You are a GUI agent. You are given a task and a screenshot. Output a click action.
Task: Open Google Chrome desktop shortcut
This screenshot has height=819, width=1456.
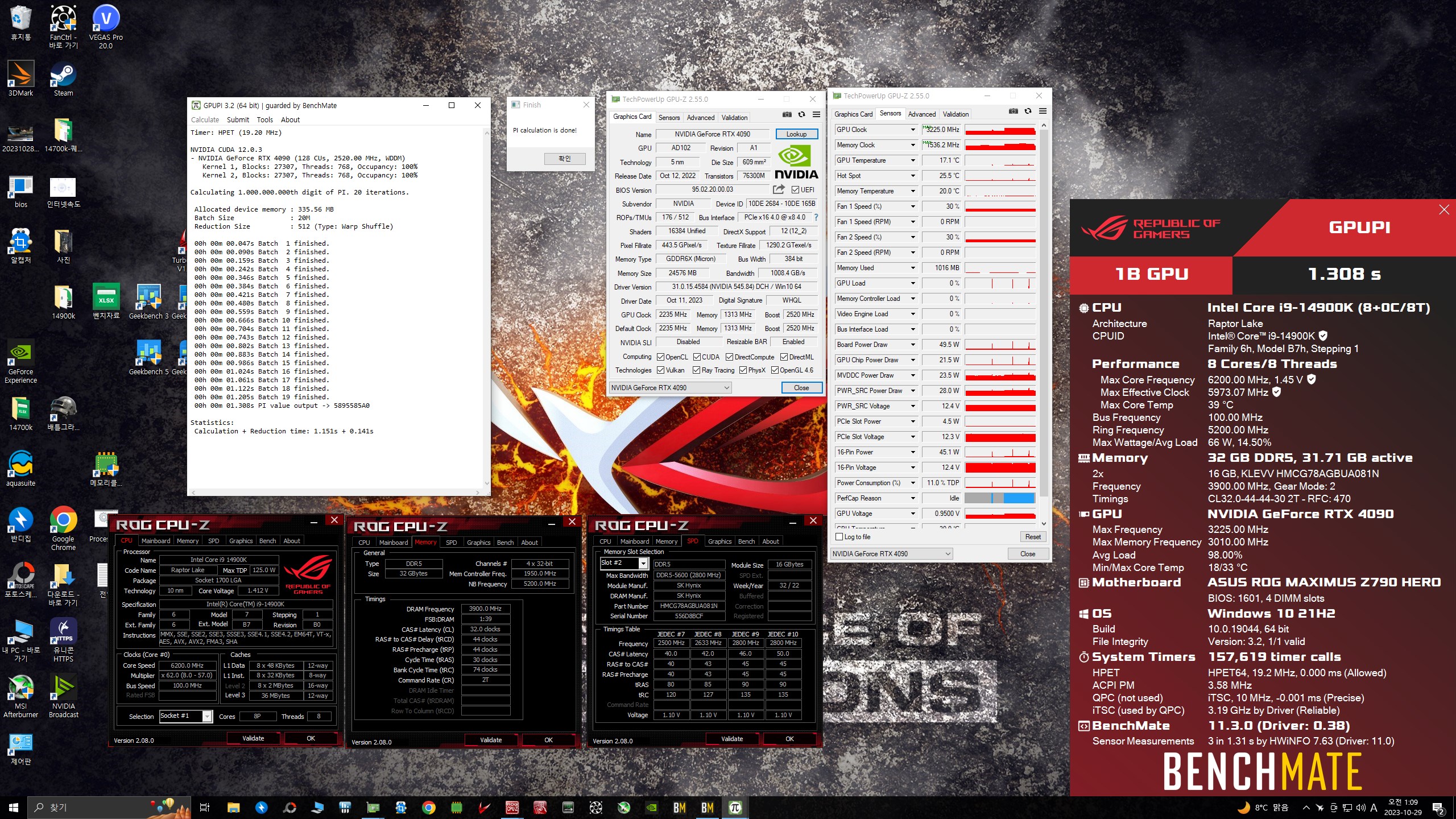pyautogui.click(x=63, y=529)
